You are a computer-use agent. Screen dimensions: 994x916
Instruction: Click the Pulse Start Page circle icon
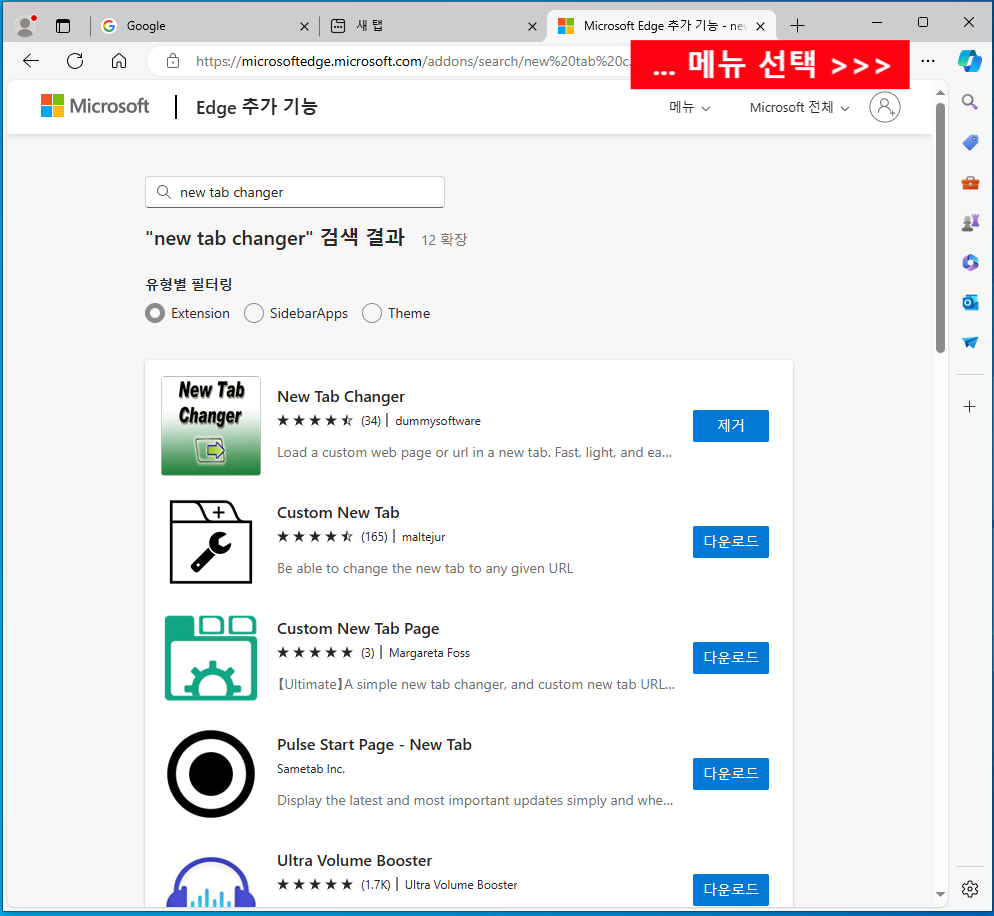[211, 773]
